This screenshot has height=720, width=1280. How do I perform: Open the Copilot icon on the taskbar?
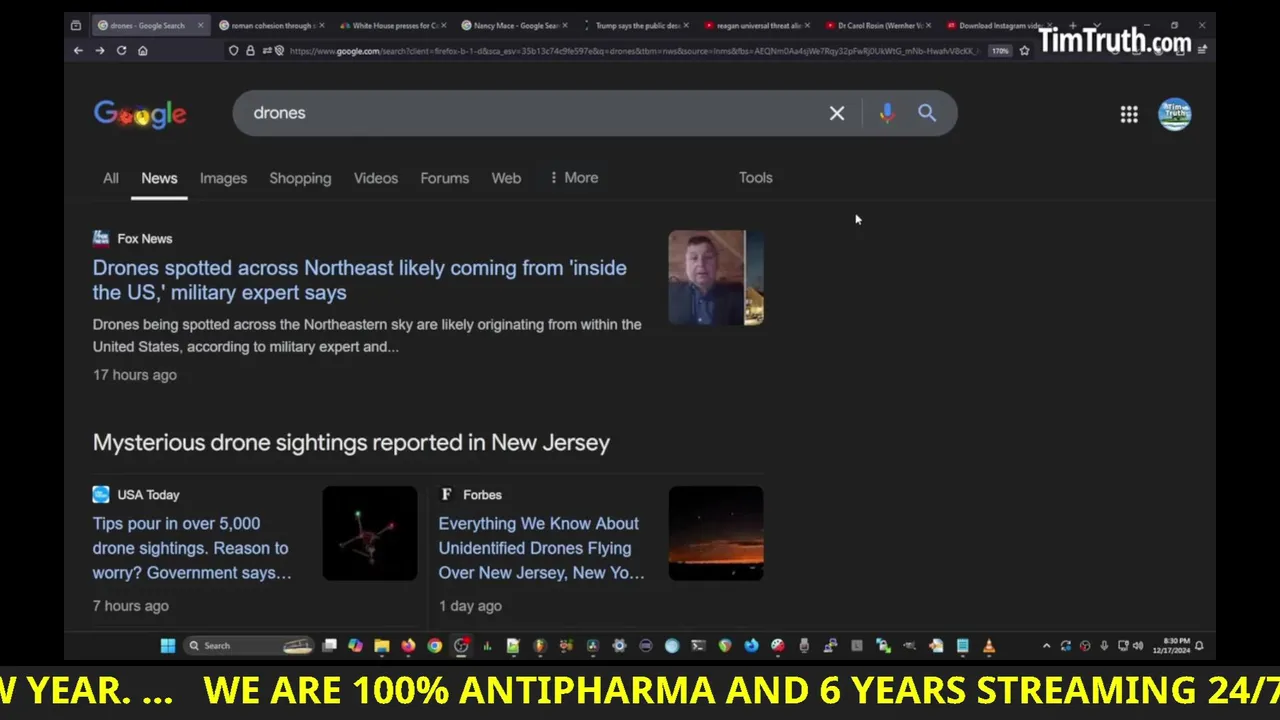click(355, 646)
